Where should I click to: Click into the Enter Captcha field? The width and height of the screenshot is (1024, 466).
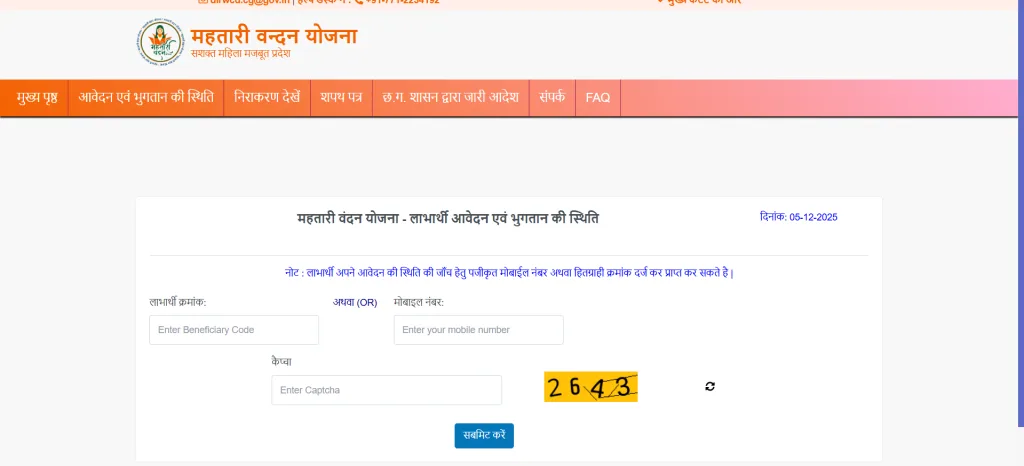(x=387, y=390)
